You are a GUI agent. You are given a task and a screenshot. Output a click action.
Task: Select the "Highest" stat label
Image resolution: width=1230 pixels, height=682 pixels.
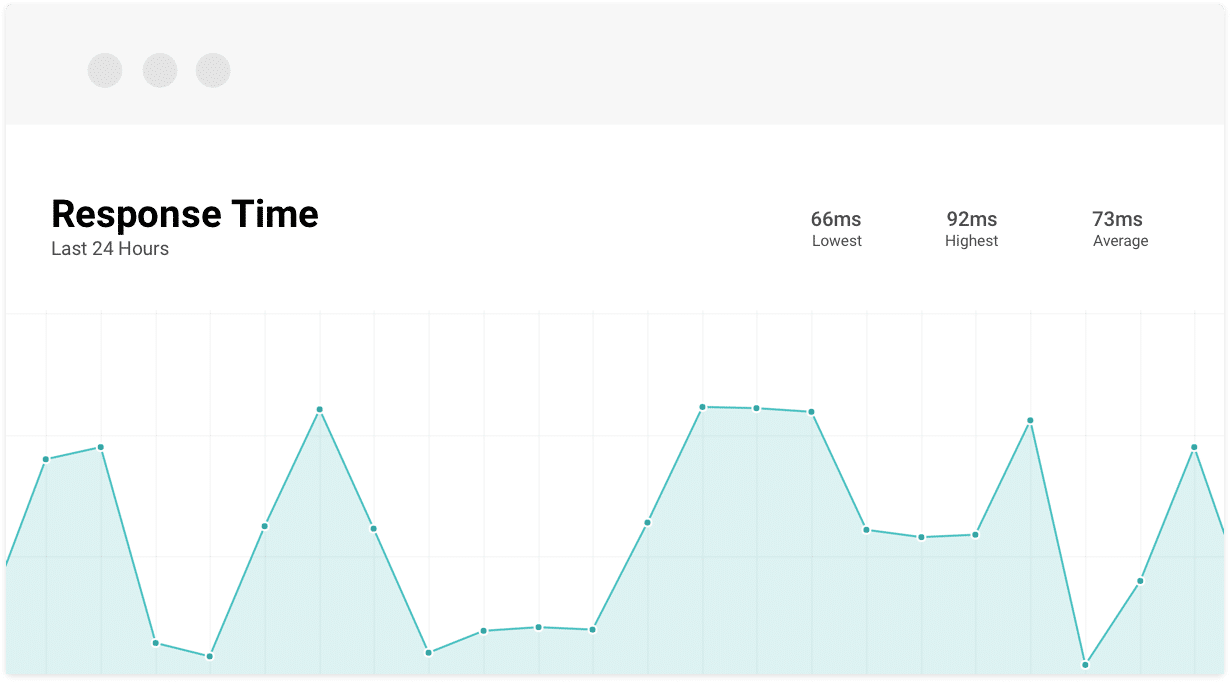coord(972,241)
